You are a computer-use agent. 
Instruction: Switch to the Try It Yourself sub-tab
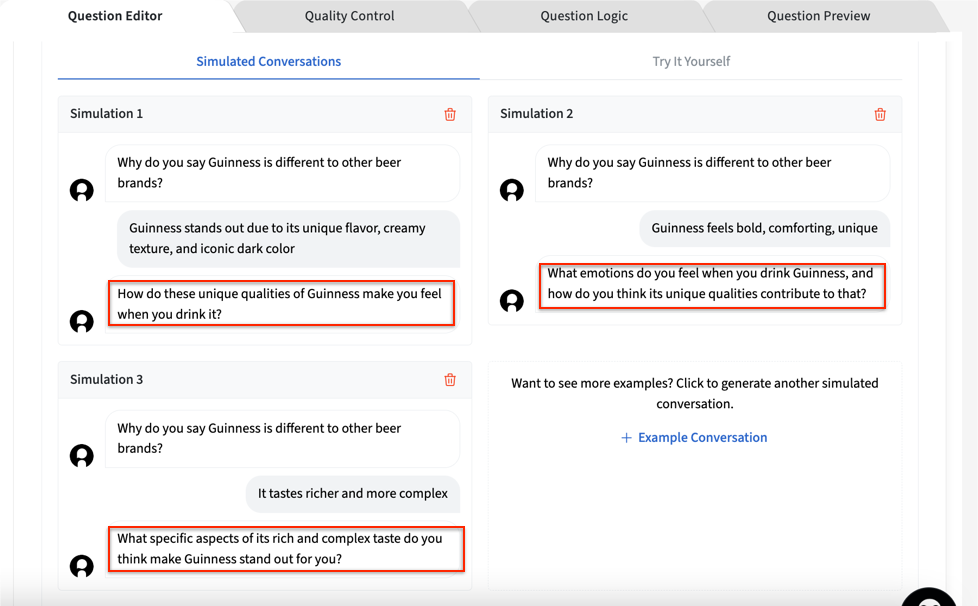point(691,61)
